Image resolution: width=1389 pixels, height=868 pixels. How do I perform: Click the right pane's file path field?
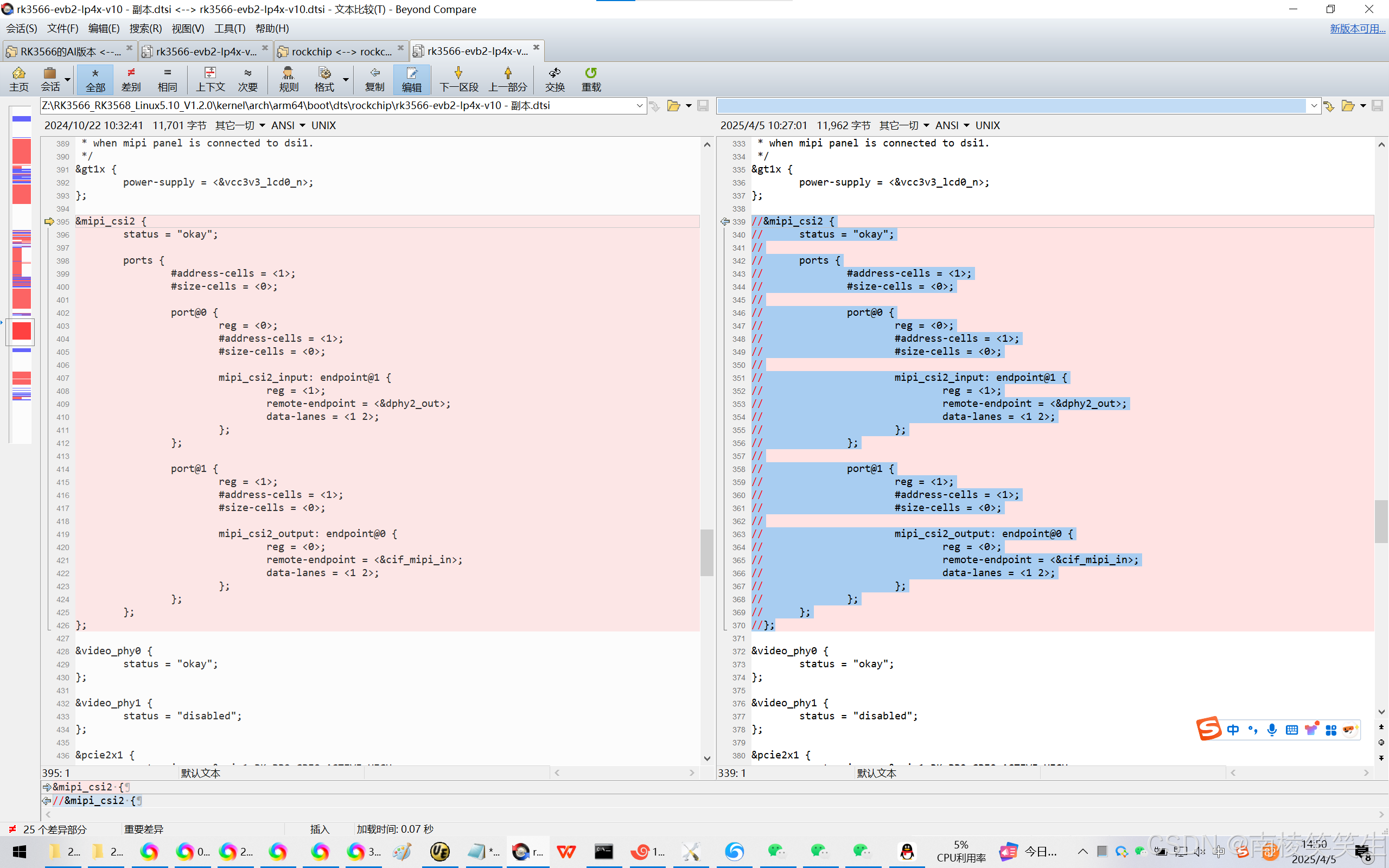pos(1010,106)
